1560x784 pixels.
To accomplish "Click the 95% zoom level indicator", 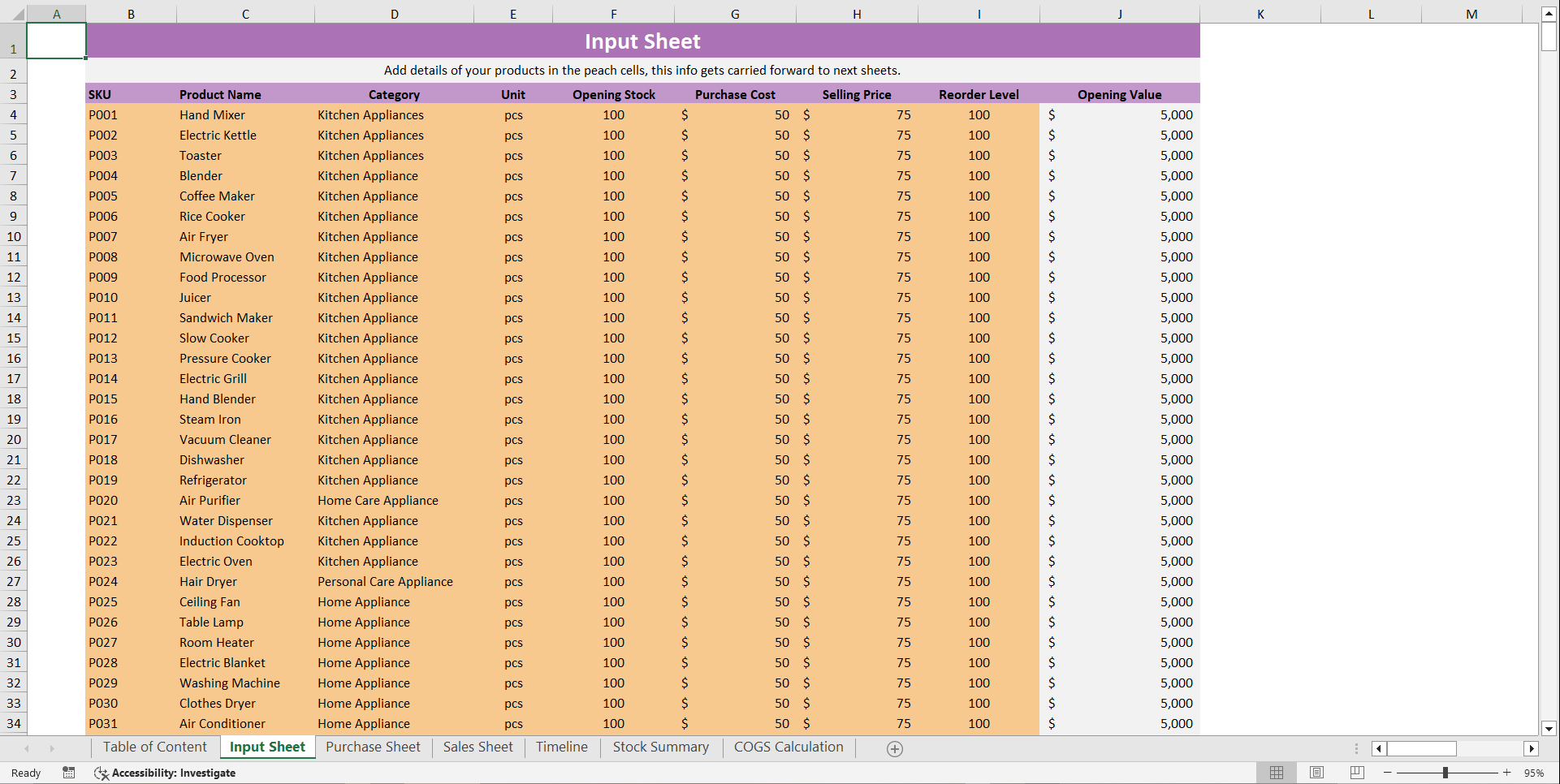I will click(1536, 773).
